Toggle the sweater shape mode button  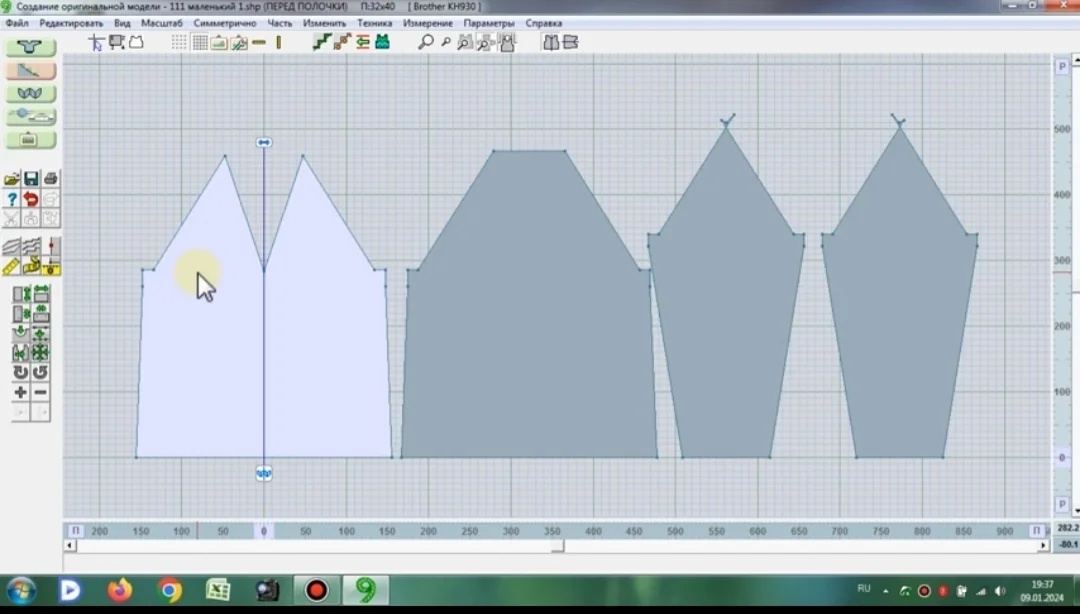pos(30,47)
